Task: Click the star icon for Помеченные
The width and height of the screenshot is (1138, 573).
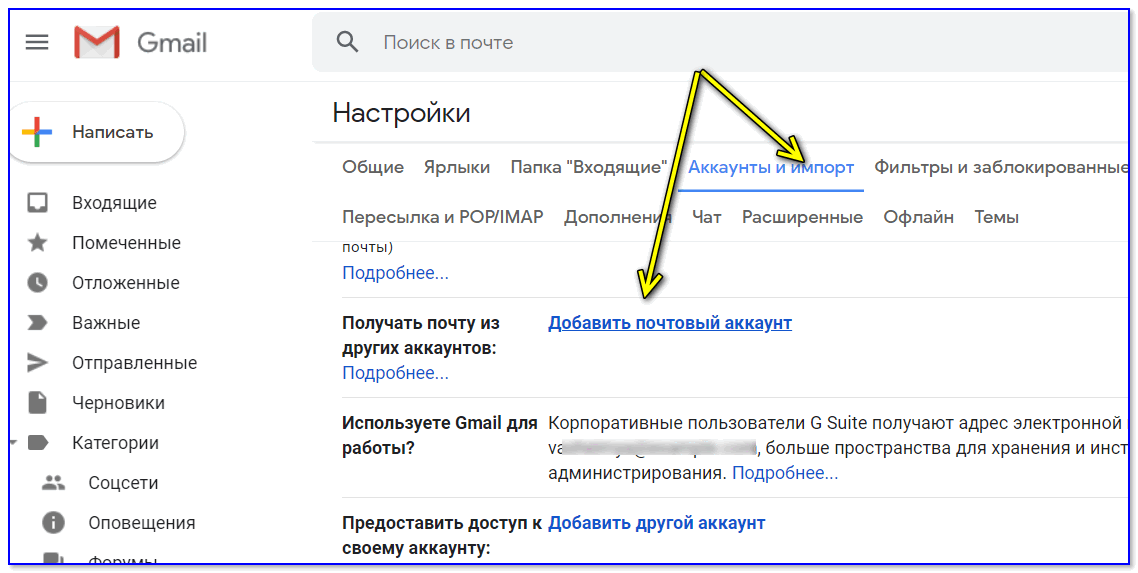Action: pos(37,242)
